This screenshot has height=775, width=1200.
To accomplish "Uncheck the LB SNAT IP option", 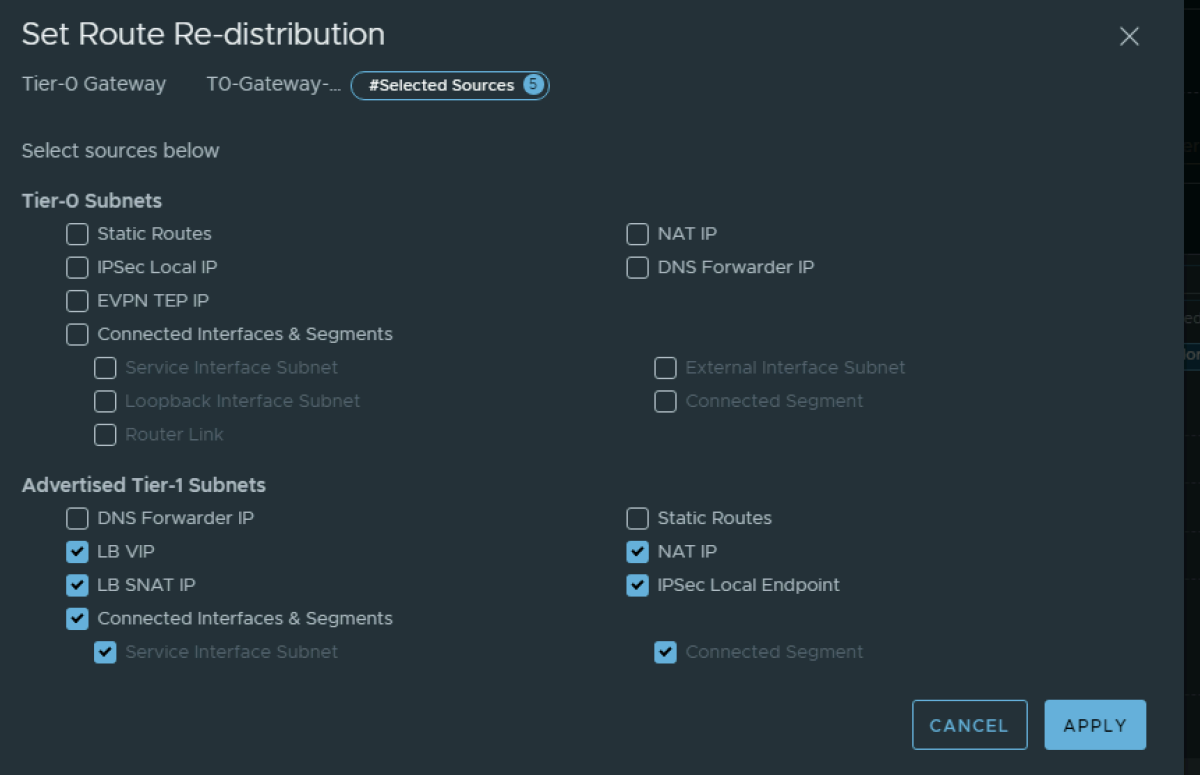I will tap(77, 585).
